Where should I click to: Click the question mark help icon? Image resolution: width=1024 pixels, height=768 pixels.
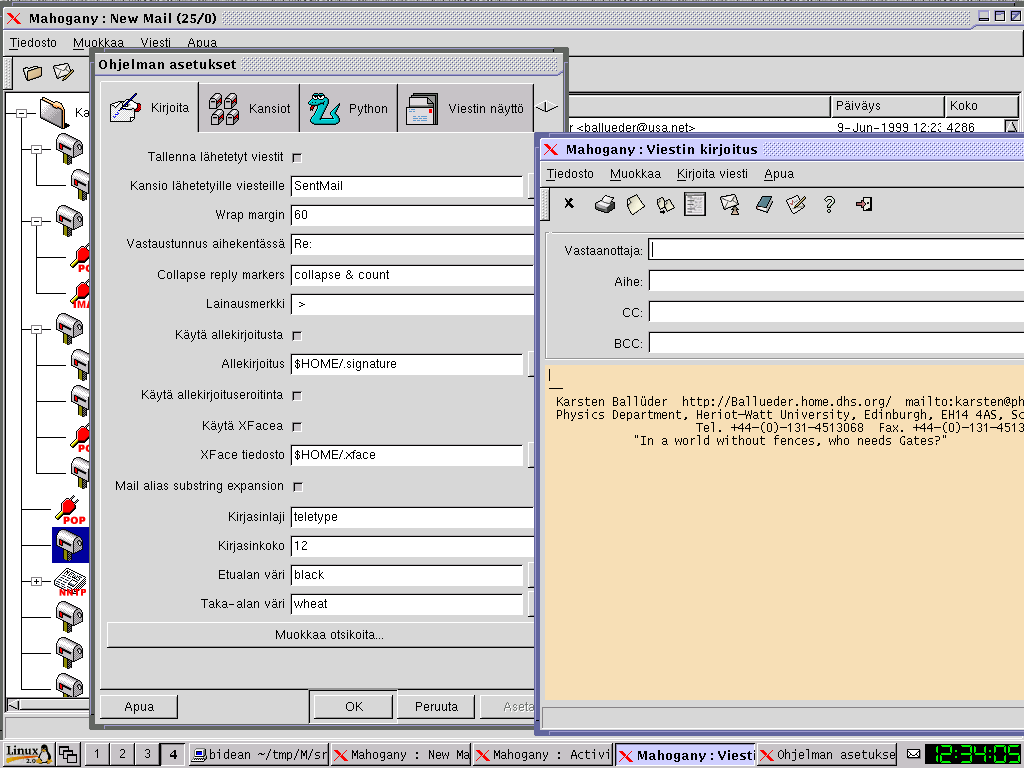coord(829,204)
